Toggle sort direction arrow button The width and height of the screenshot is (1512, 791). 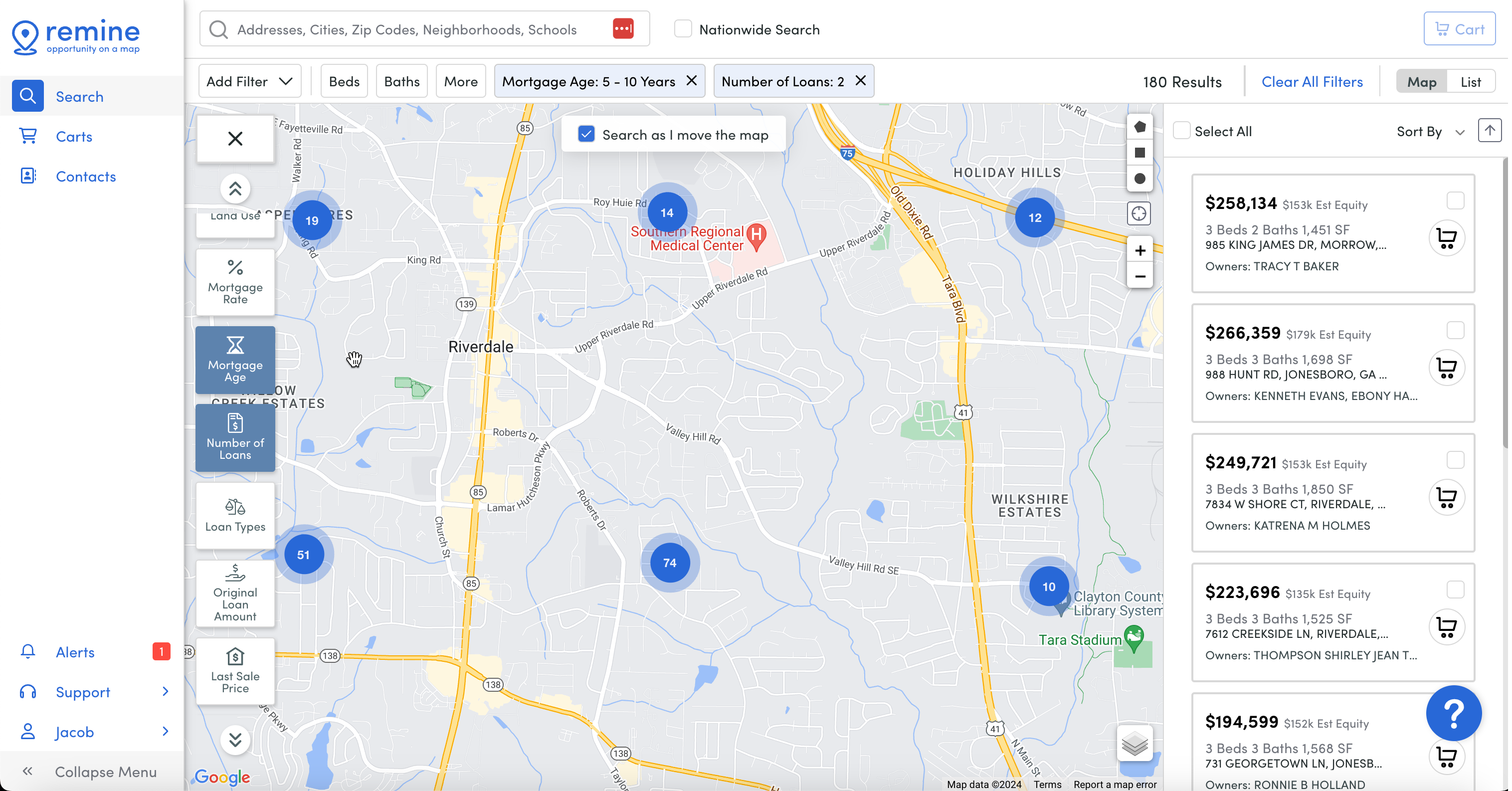coord(1490,130)
